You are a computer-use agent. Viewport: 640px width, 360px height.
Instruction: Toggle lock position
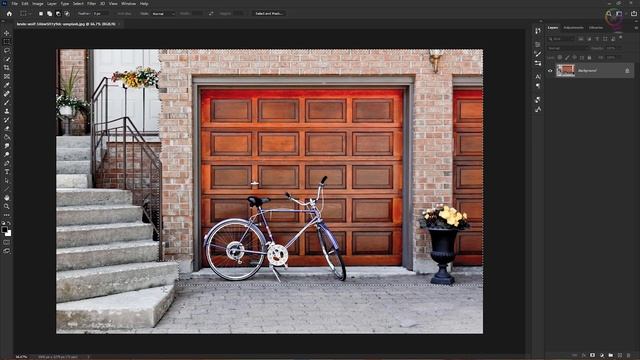tap(574, 58)
